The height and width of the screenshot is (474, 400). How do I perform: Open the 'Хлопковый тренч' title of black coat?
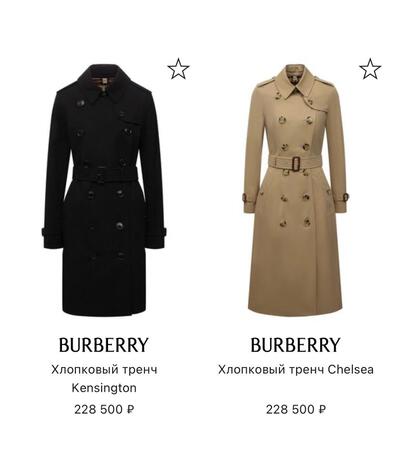point(104,370)
